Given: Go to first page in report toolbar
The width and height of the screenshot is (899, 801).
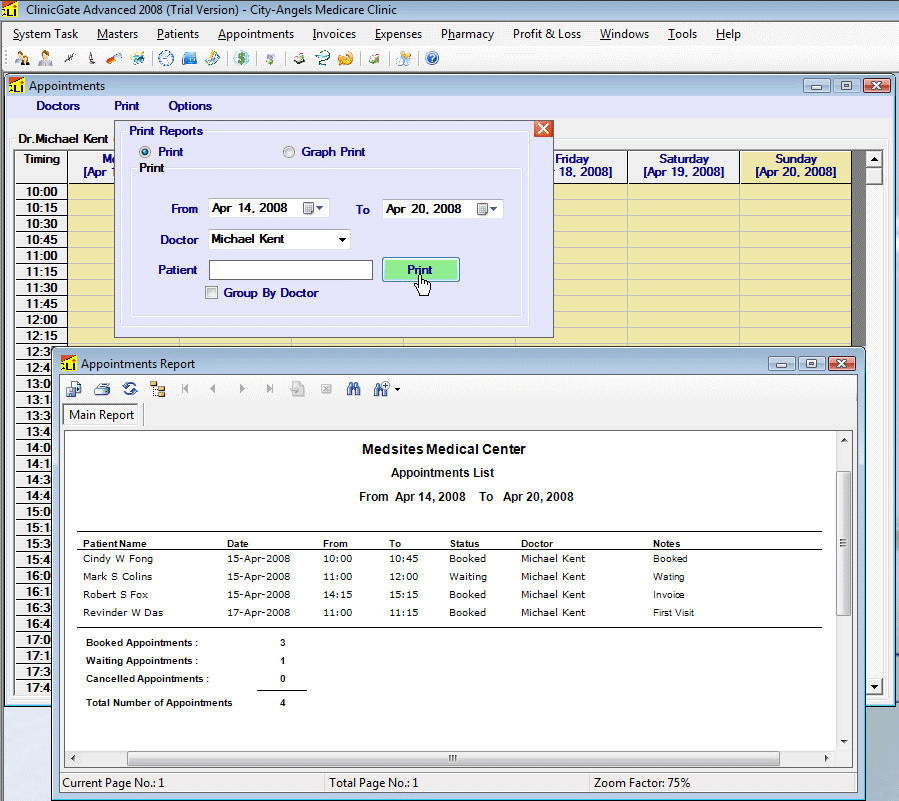Looking at the screenshot, I should (x=185, y=389).
